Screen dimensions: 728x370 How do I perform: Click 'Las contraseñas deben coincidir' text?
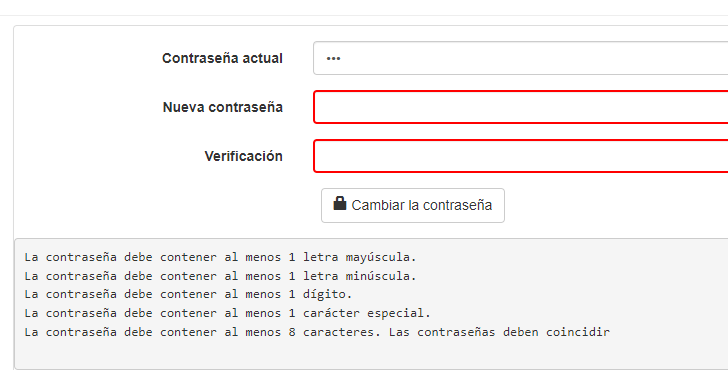point(500,332)
